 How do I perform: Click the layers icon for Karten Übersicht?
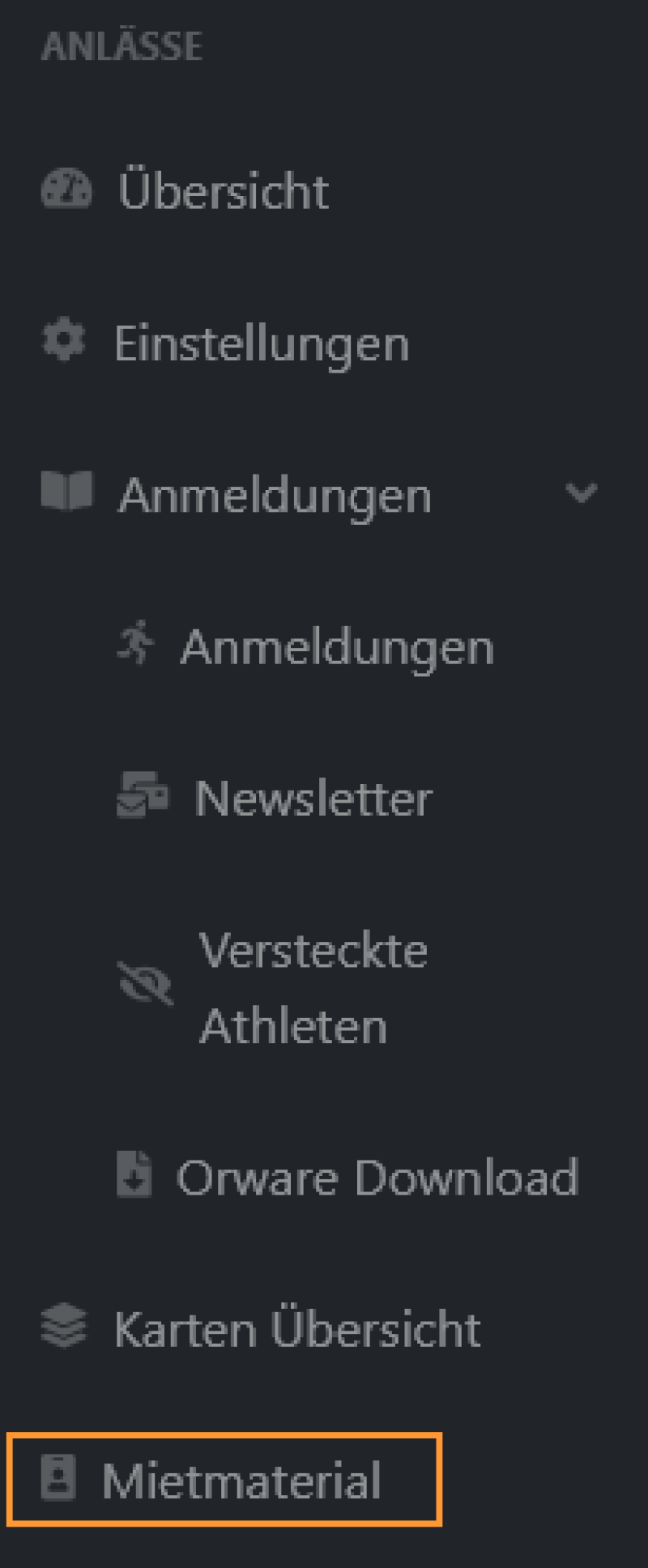pos(64,1326)
